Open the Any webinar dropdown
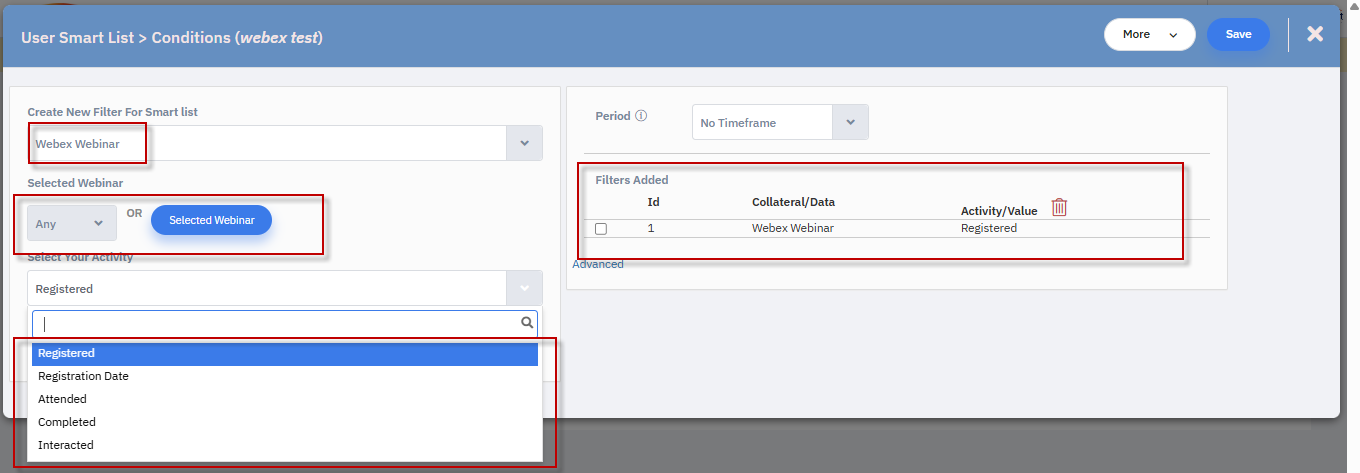This screenshot has width=1360, height=473. (71, 223)
